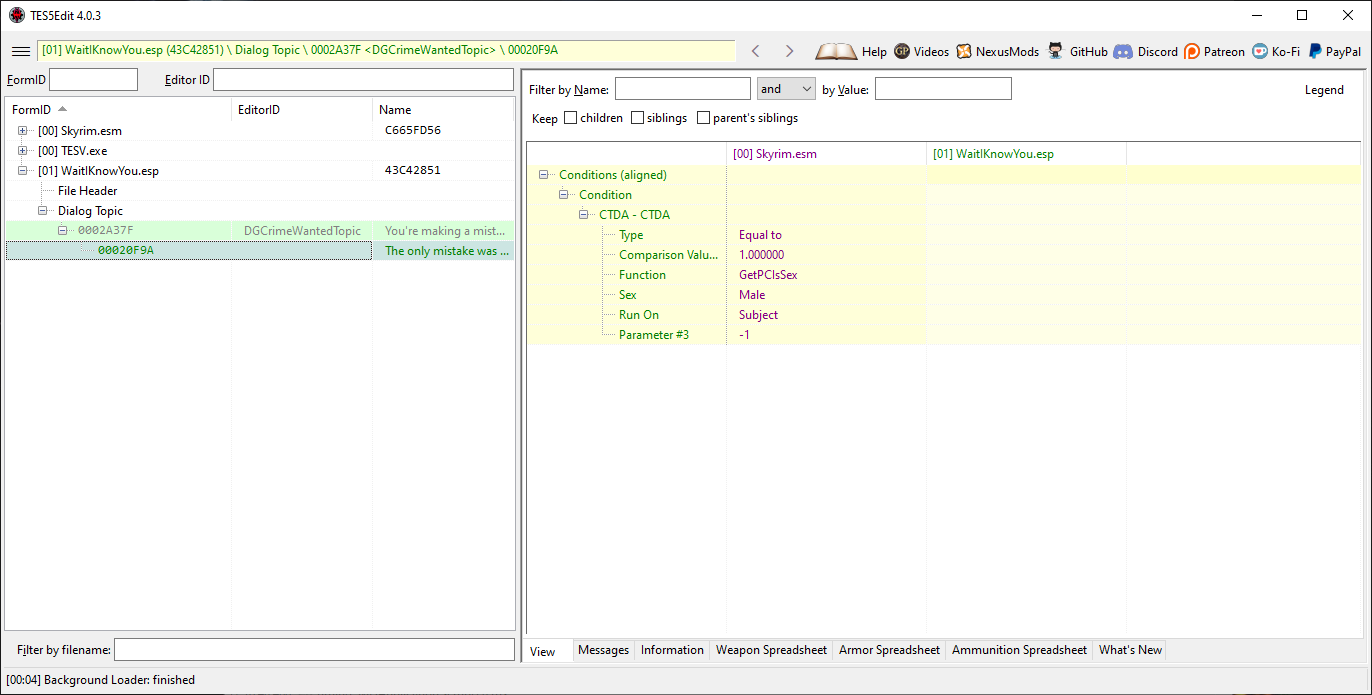Select the File Header tree row
This screenshot has width=1372, height=695.
point(87,191)
